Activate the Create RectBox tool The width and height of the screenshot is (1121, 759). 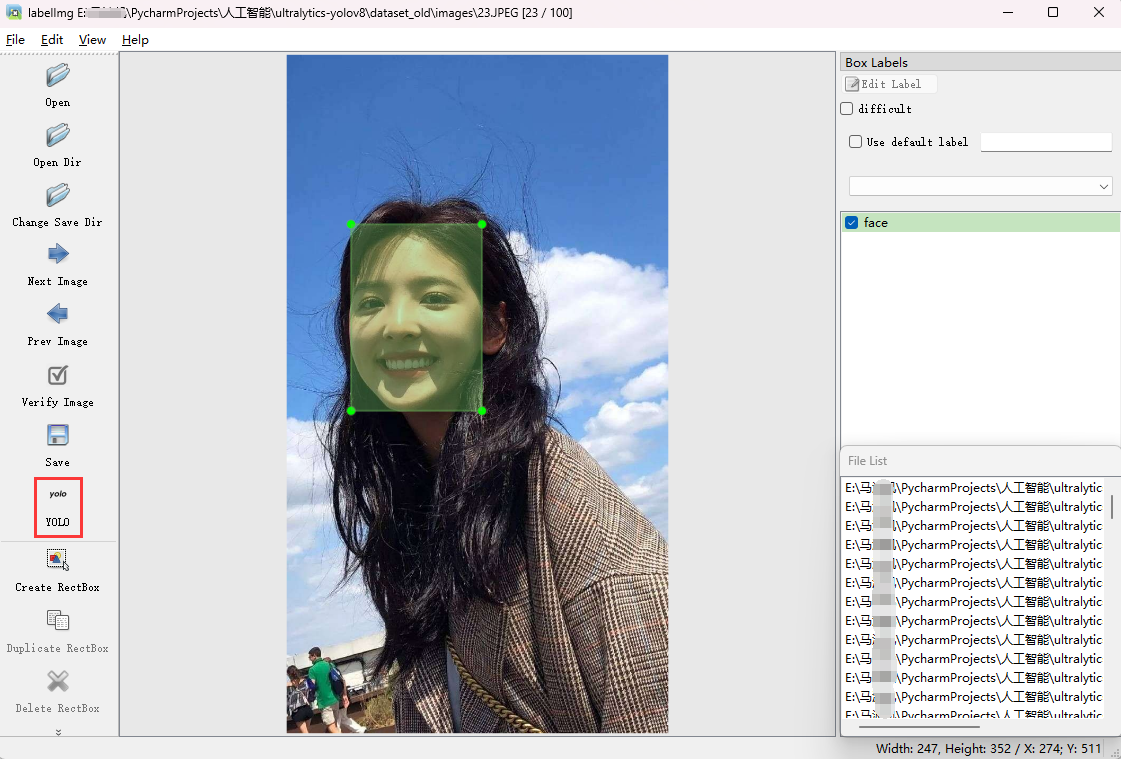(x=58, y=560)
